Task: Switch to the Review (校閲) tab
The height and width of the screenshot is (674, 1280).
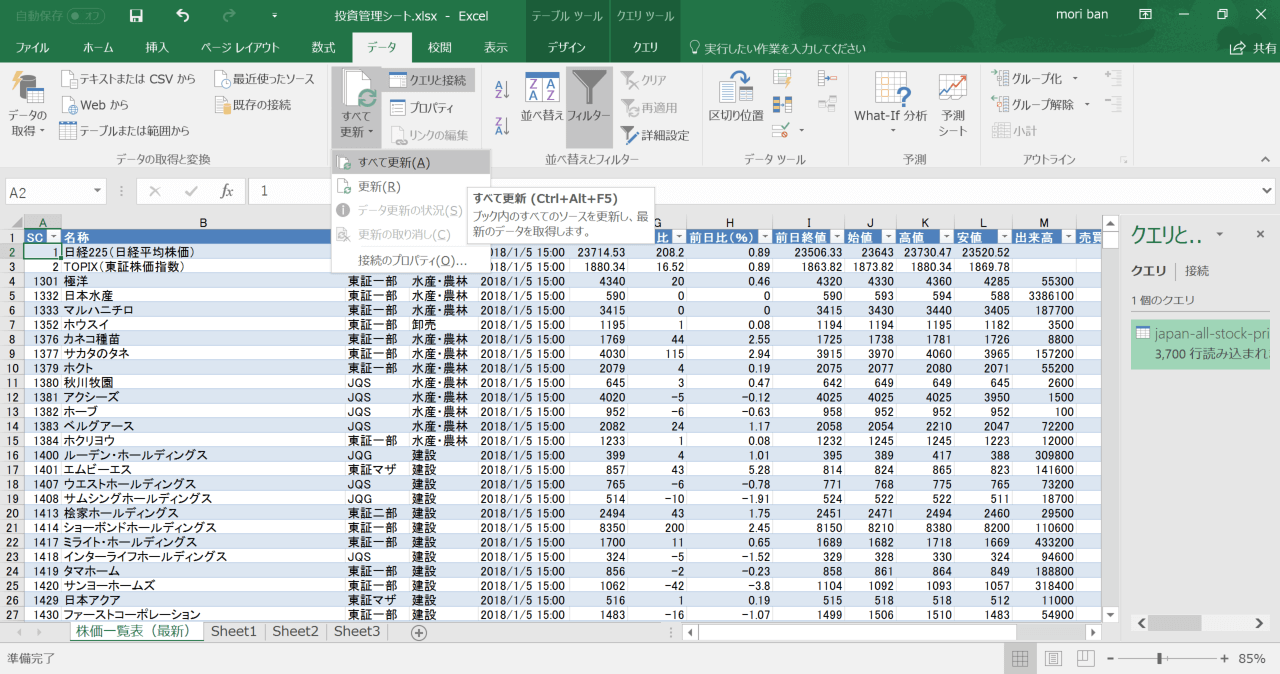Action: 440,48
